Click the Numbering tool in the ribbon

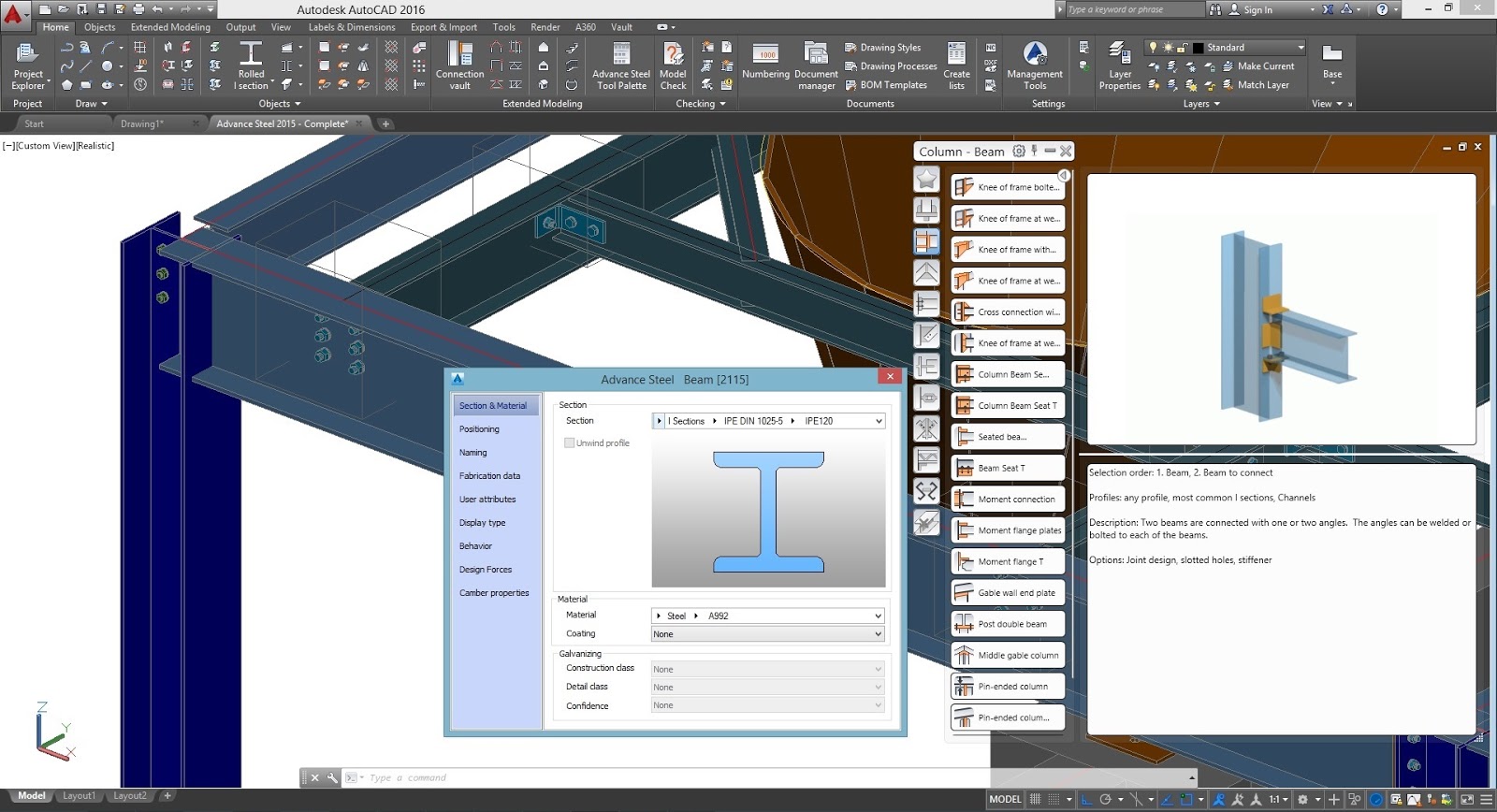765,61
